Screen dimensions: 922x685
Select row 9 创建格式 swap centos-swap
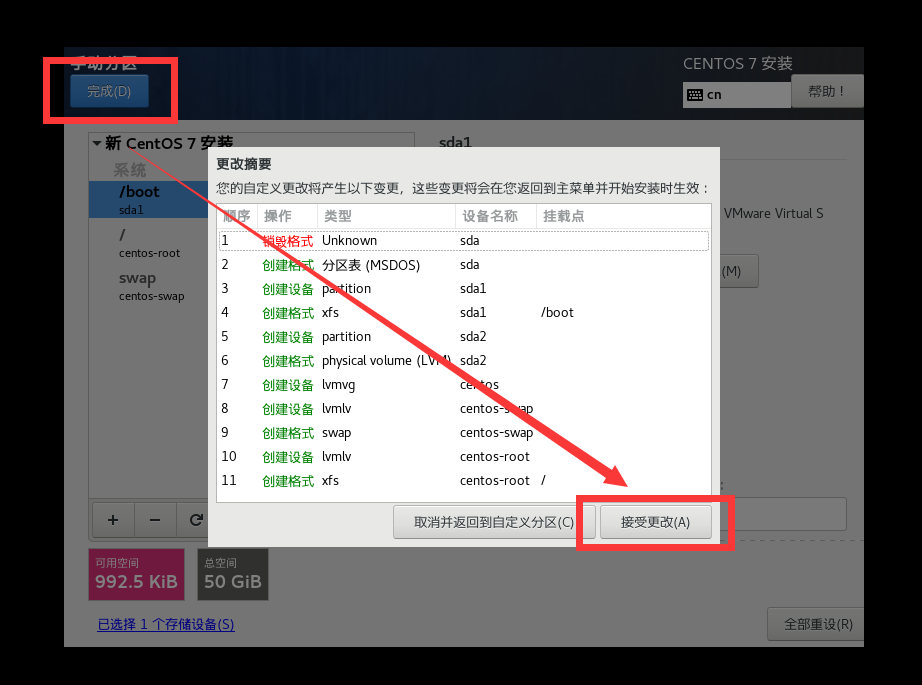click(400, 432)
